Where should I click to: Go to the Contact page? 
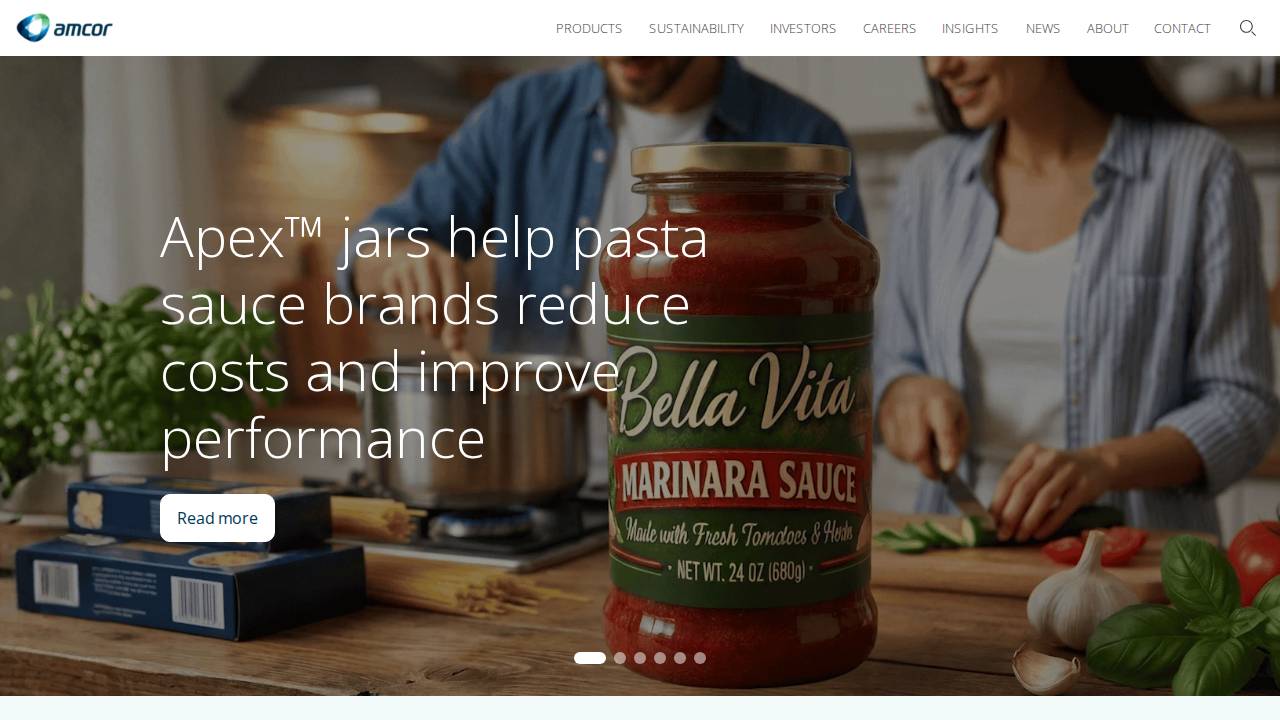(1182, 28)
